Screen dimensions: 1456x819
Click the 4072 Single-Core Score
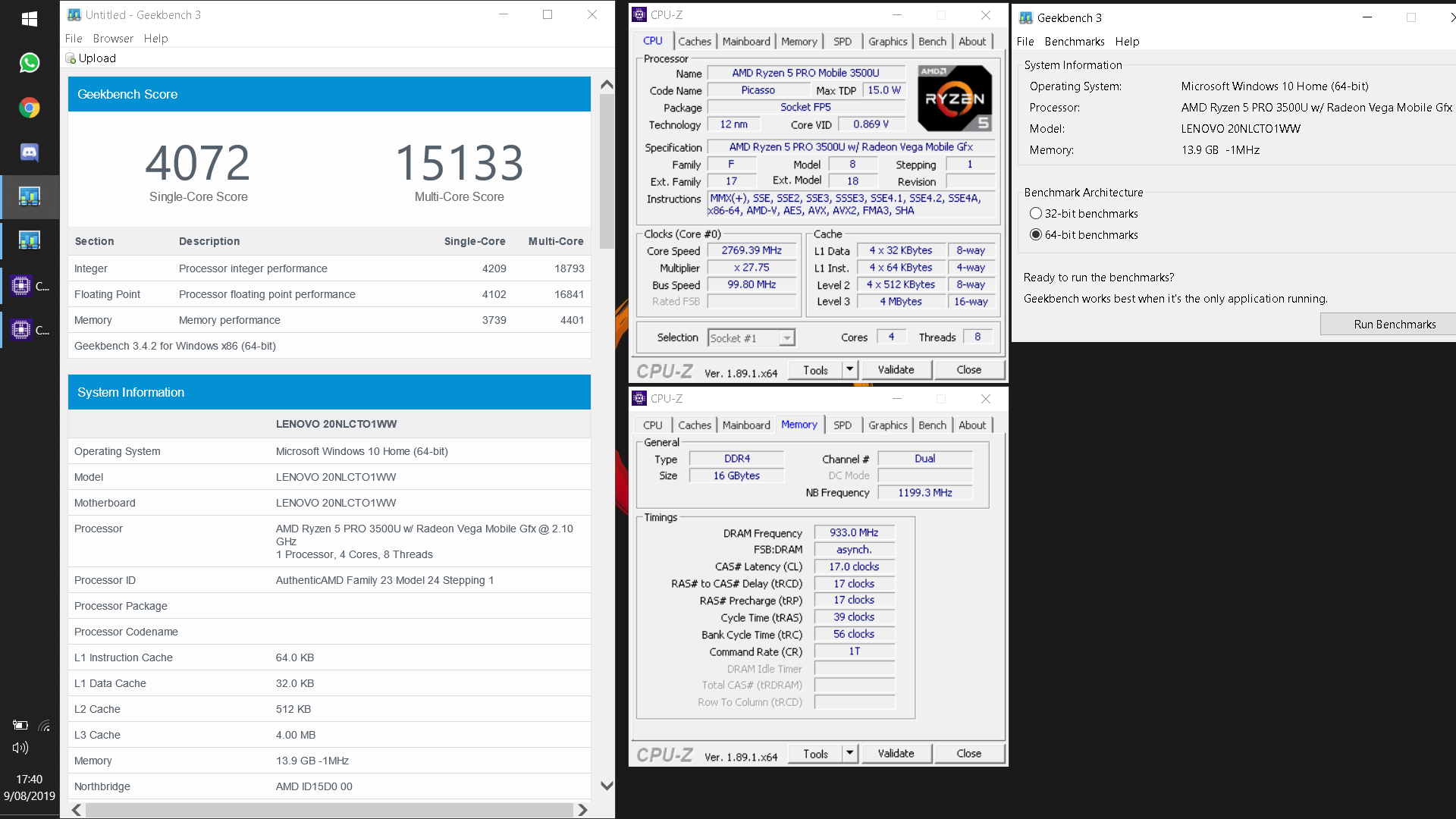(198, 163)
